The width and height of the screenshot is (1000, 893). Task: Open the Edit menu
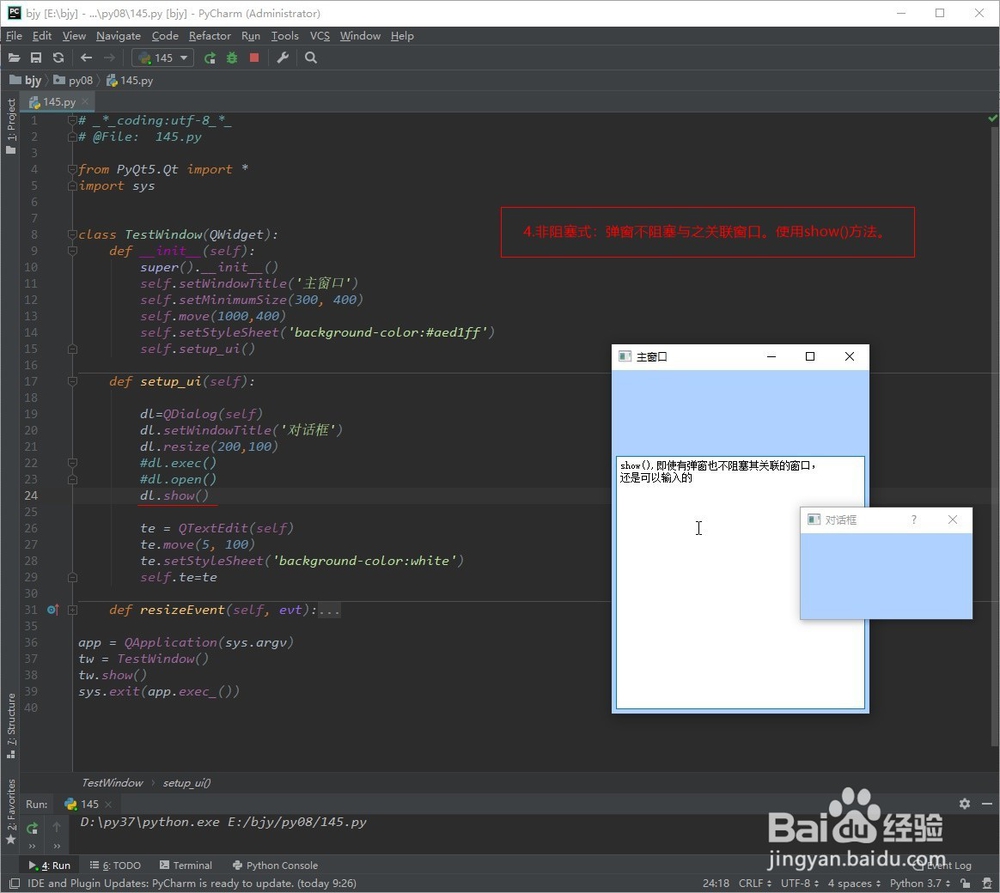[x=42, y=36]
